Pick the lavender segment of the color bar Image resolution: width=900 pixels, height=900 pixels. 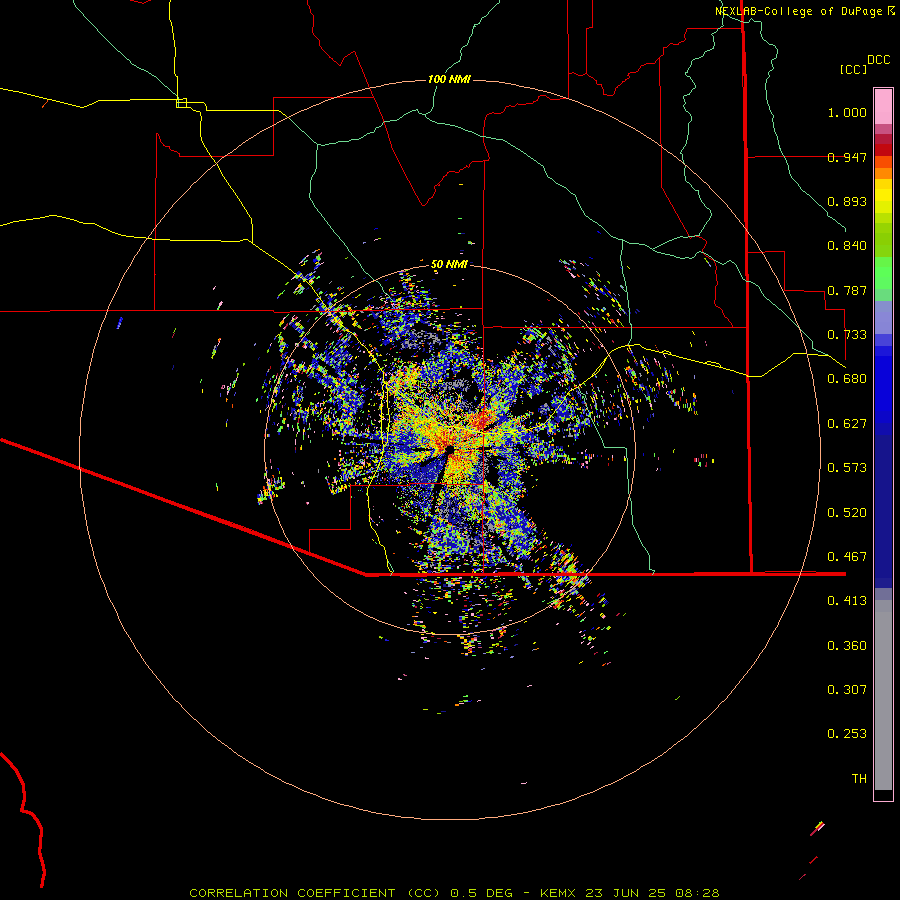[x=883, y=317]
